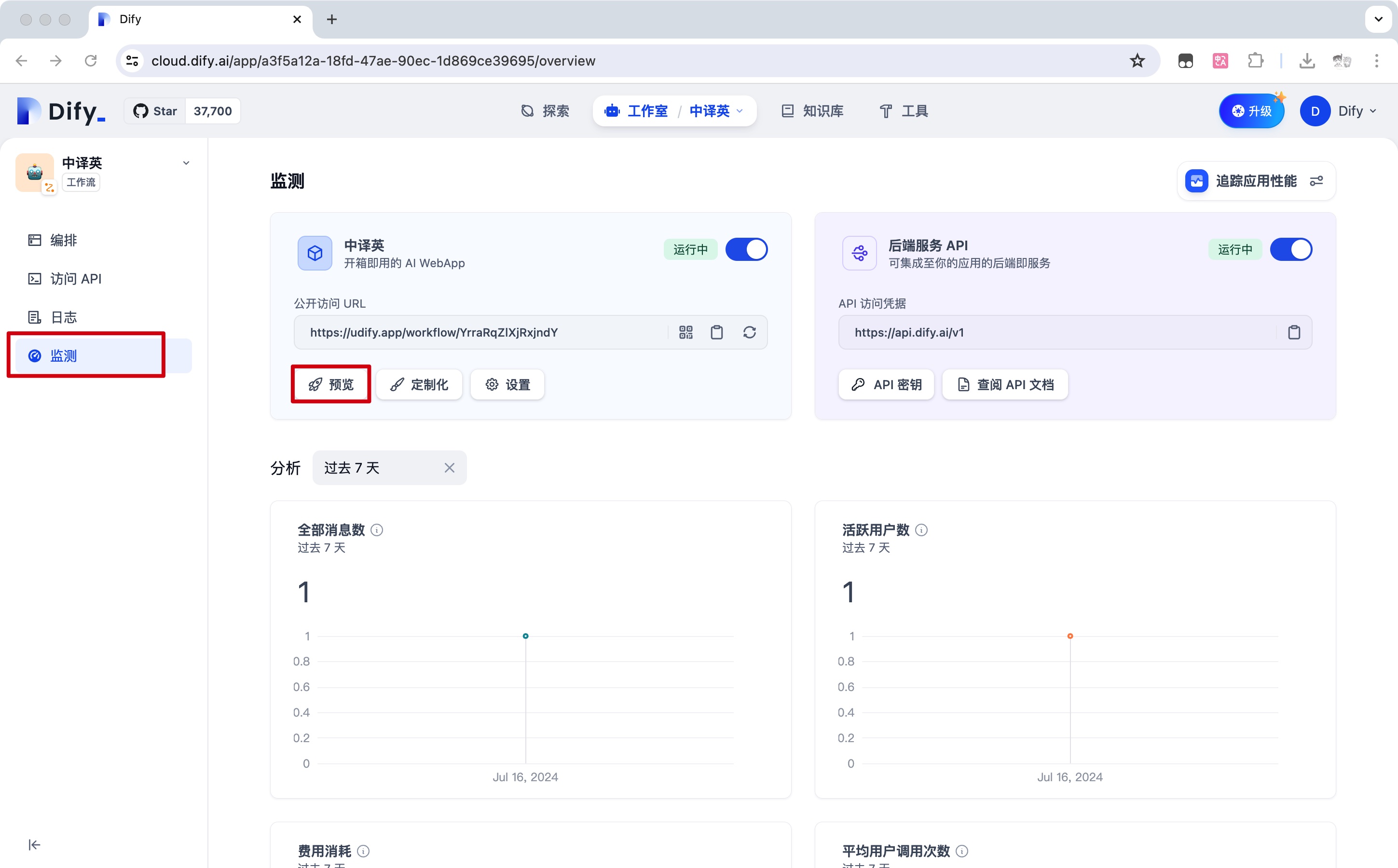Expand the 中译英 app info chevron in sidebar
This screenshot has width=1398, height=868.
point(186,163)
